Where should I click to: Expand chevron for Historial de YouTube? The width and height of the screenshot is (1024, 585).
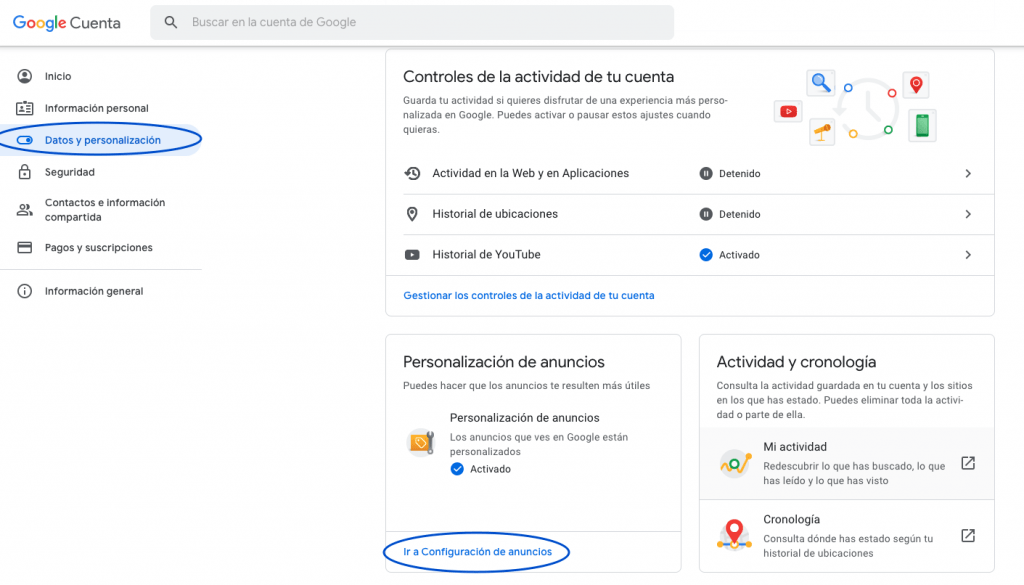tap(968, 255)
